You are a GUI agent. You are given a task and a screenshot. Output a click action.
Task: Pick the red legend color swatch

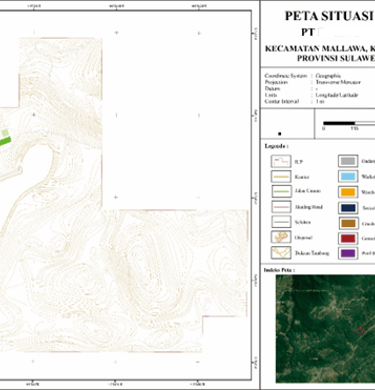348,238
